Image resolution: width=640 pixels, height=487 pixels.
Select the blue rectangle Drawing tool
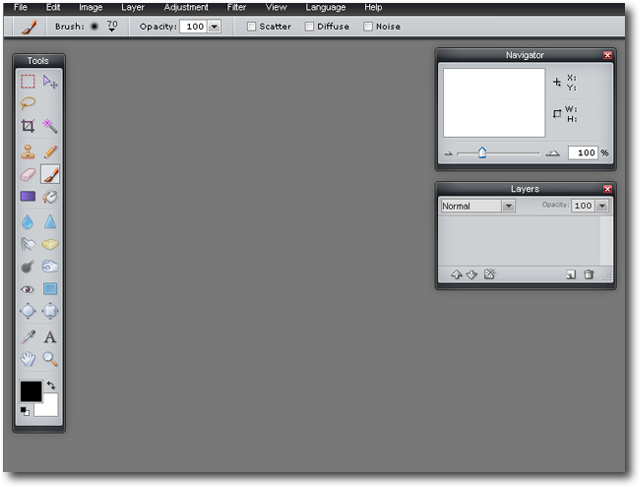tap(50, 289)
